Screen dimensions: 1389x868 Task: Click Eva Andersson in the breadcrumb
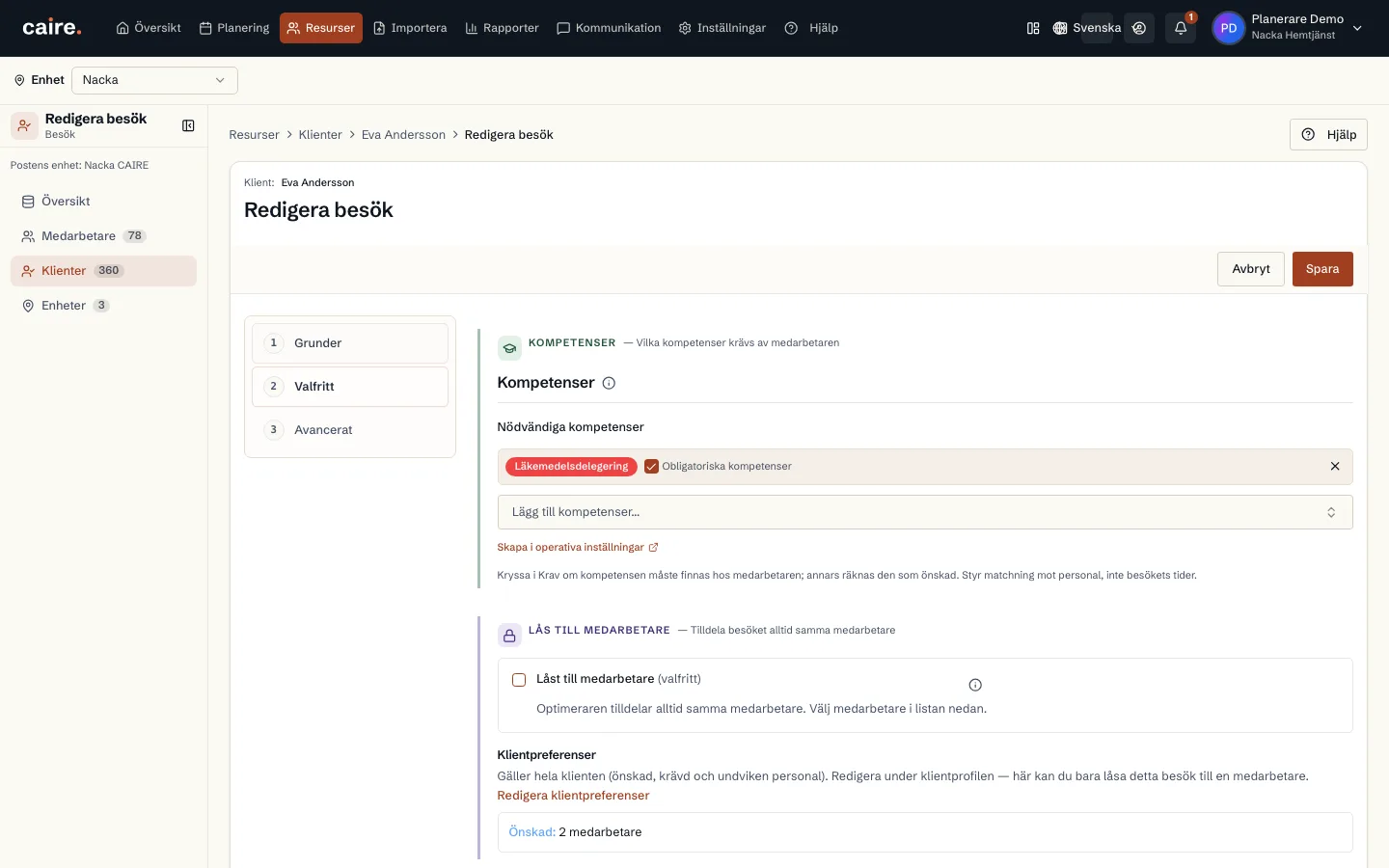(403, 135)
